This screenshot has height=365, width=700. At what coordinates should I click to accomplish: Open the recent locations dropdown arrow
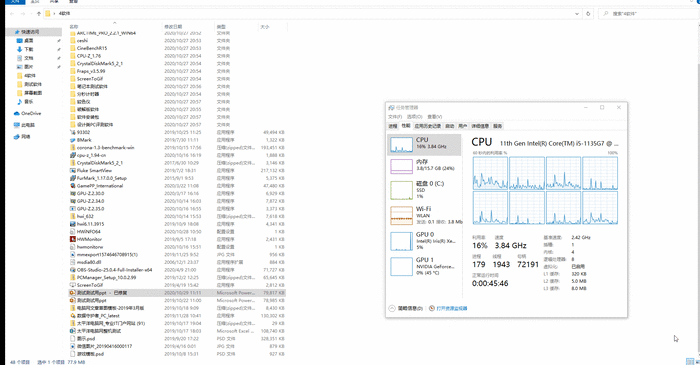point(31,14)
